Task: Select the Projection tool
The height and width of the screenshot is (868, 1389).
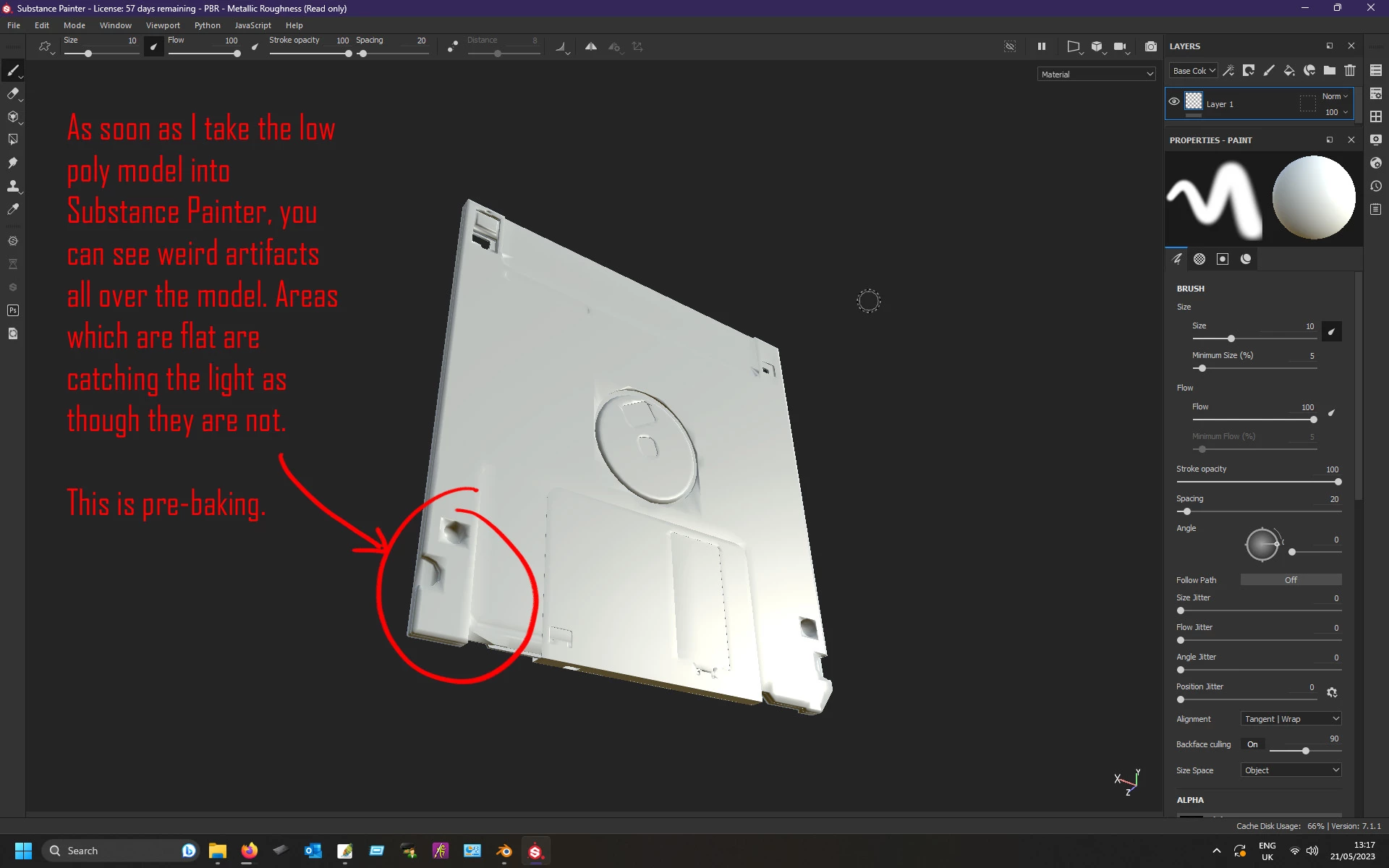Action: pyautogui.click(x=12, y=116)
